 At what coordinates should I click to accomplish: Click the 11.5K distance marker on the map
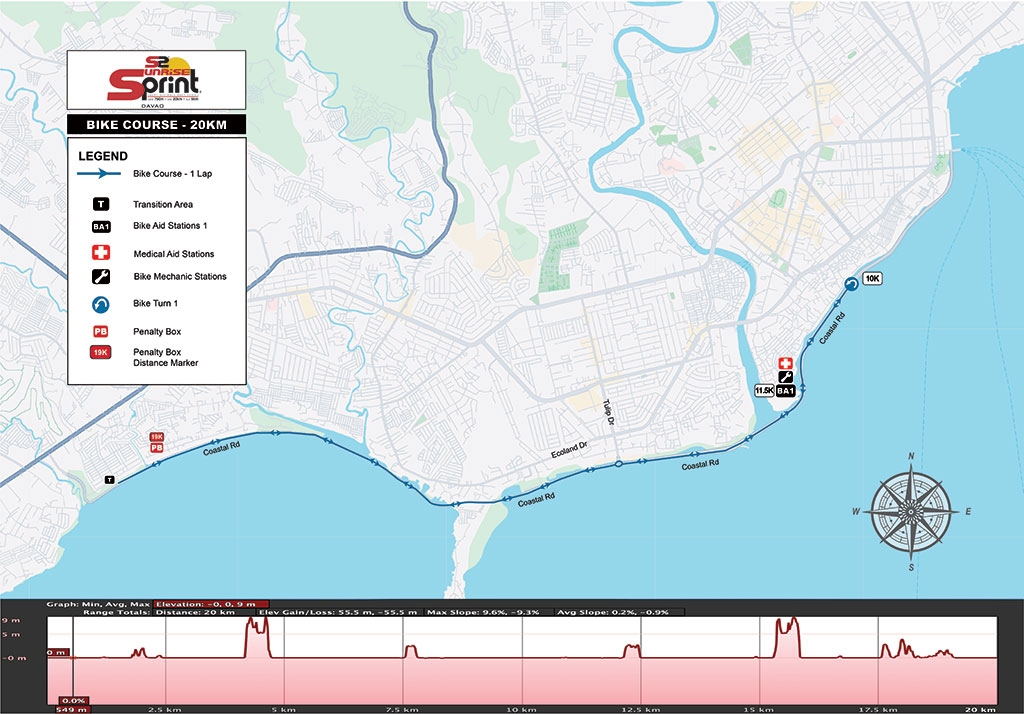click(x=764, y=391)
